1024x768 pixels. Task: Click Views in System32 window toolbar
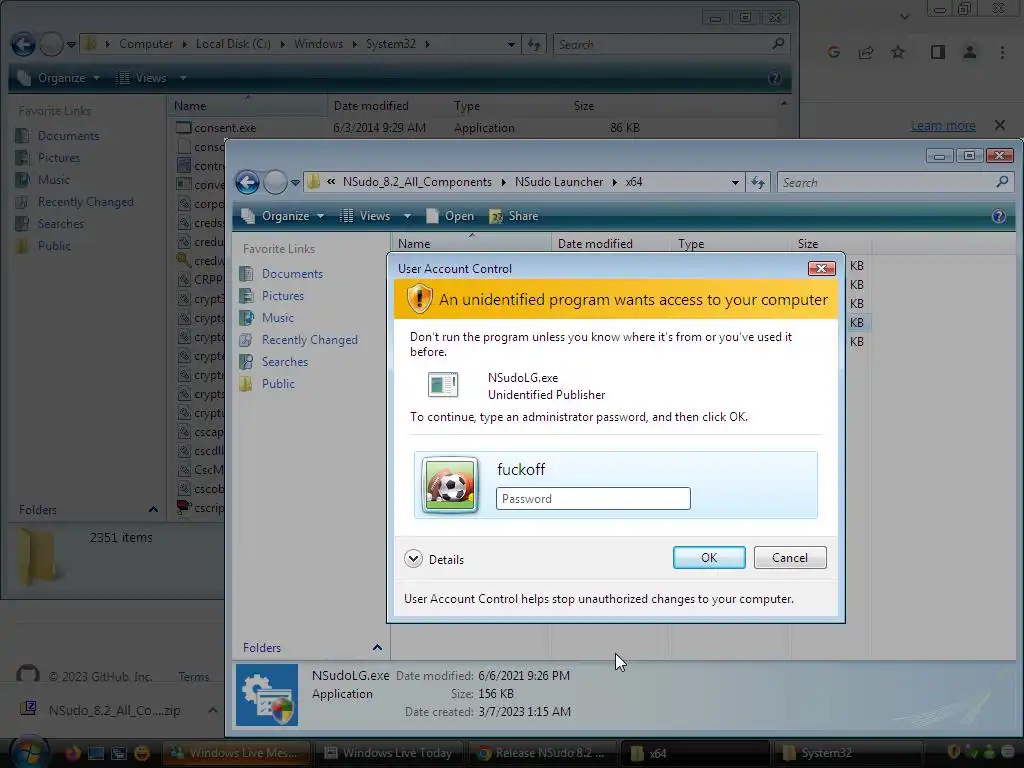142,78
